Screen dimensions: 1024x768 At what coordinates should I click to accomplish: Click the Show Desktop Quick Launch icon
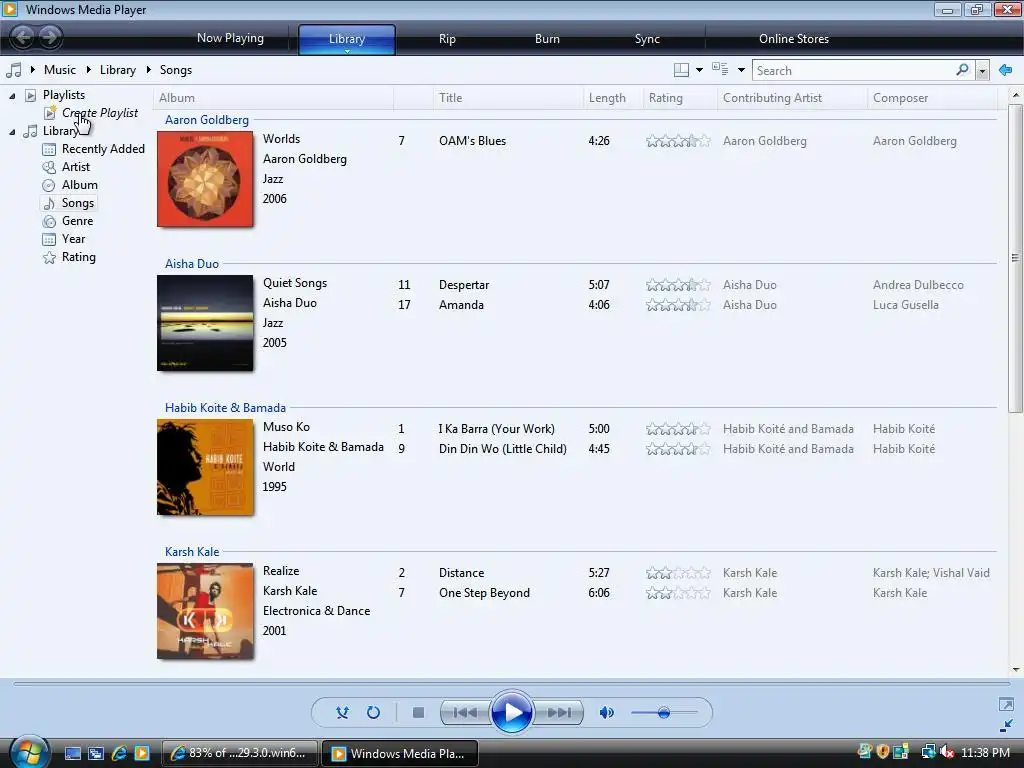(x=72, y=753)
